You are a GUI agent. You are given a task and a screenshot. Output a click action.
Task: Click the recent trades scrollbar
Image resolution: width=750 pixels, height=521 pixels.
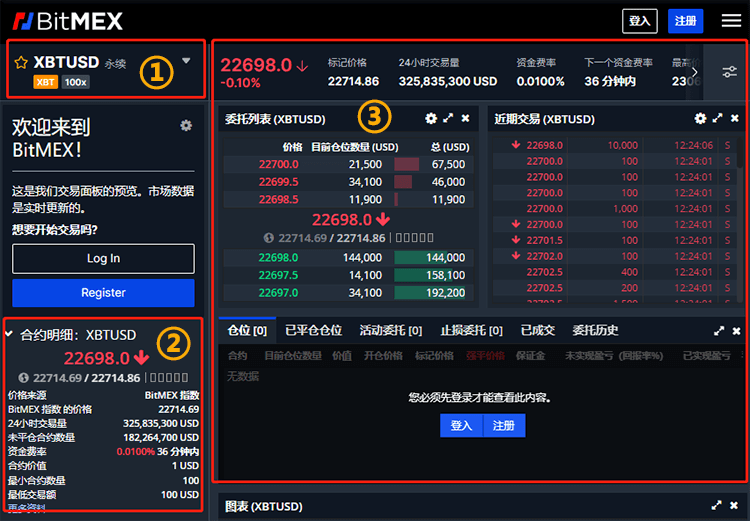pos(740,153)
